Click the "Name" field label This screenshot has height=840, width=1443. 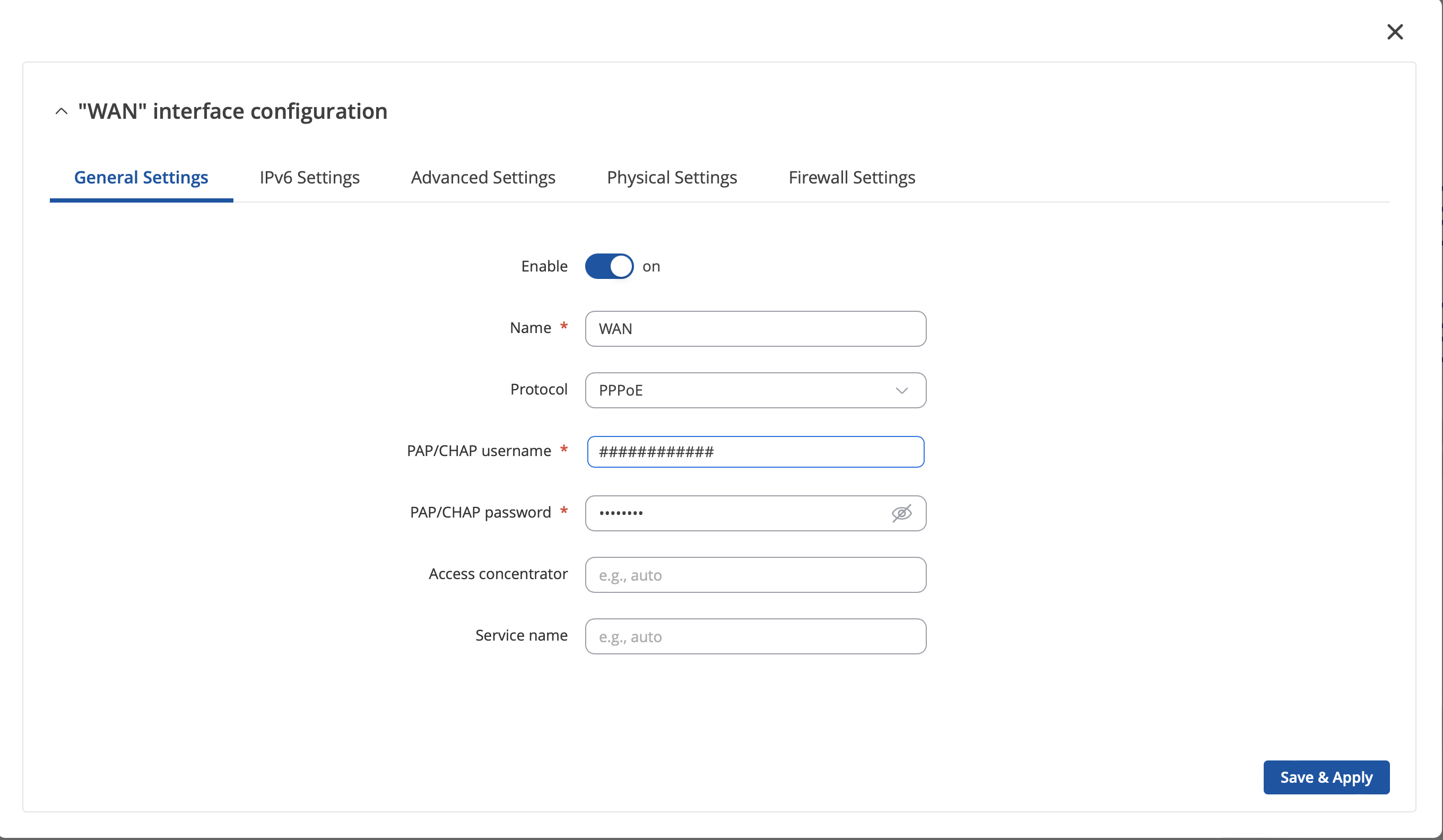[x=530, y=328]
